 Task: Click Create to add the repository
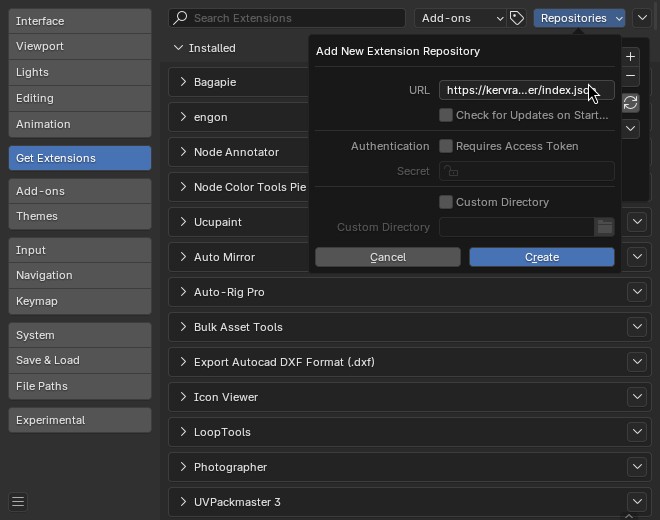(542, 257)
